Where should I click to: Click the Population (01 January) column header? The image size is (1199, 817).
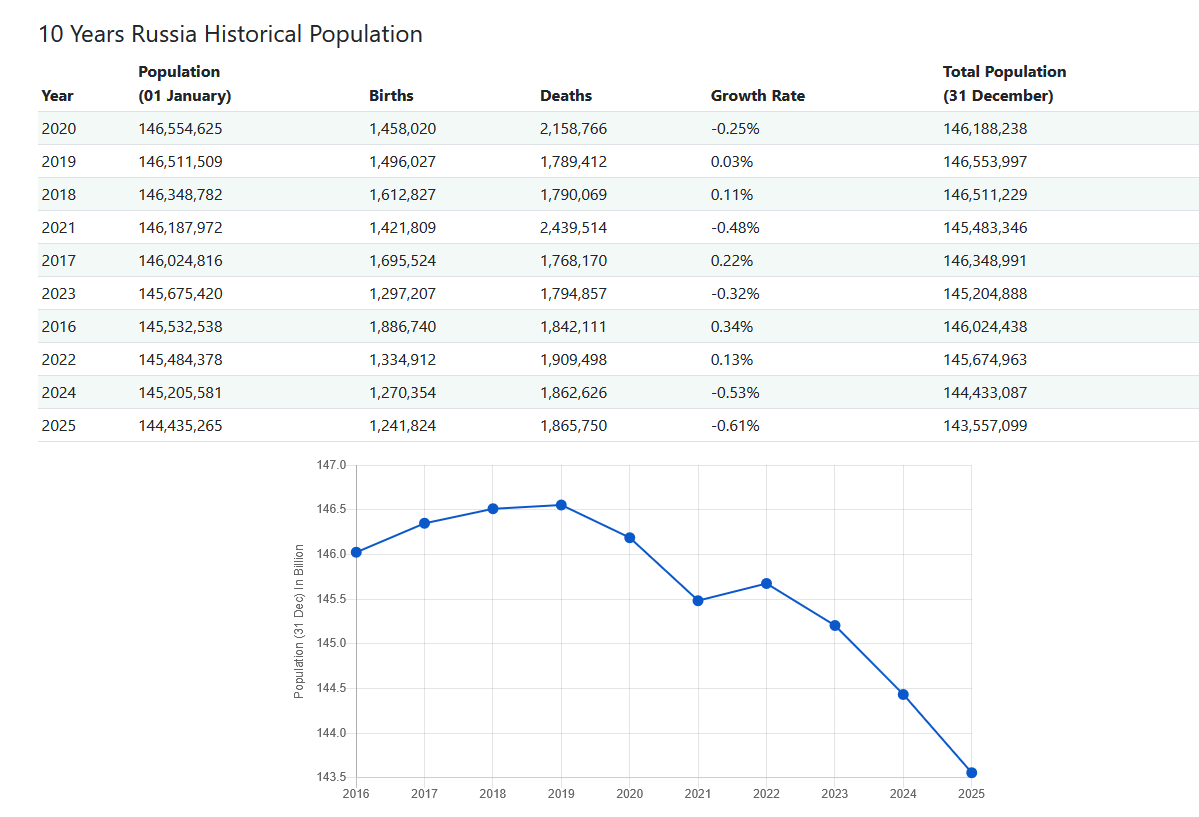click(x=184, y=83)
